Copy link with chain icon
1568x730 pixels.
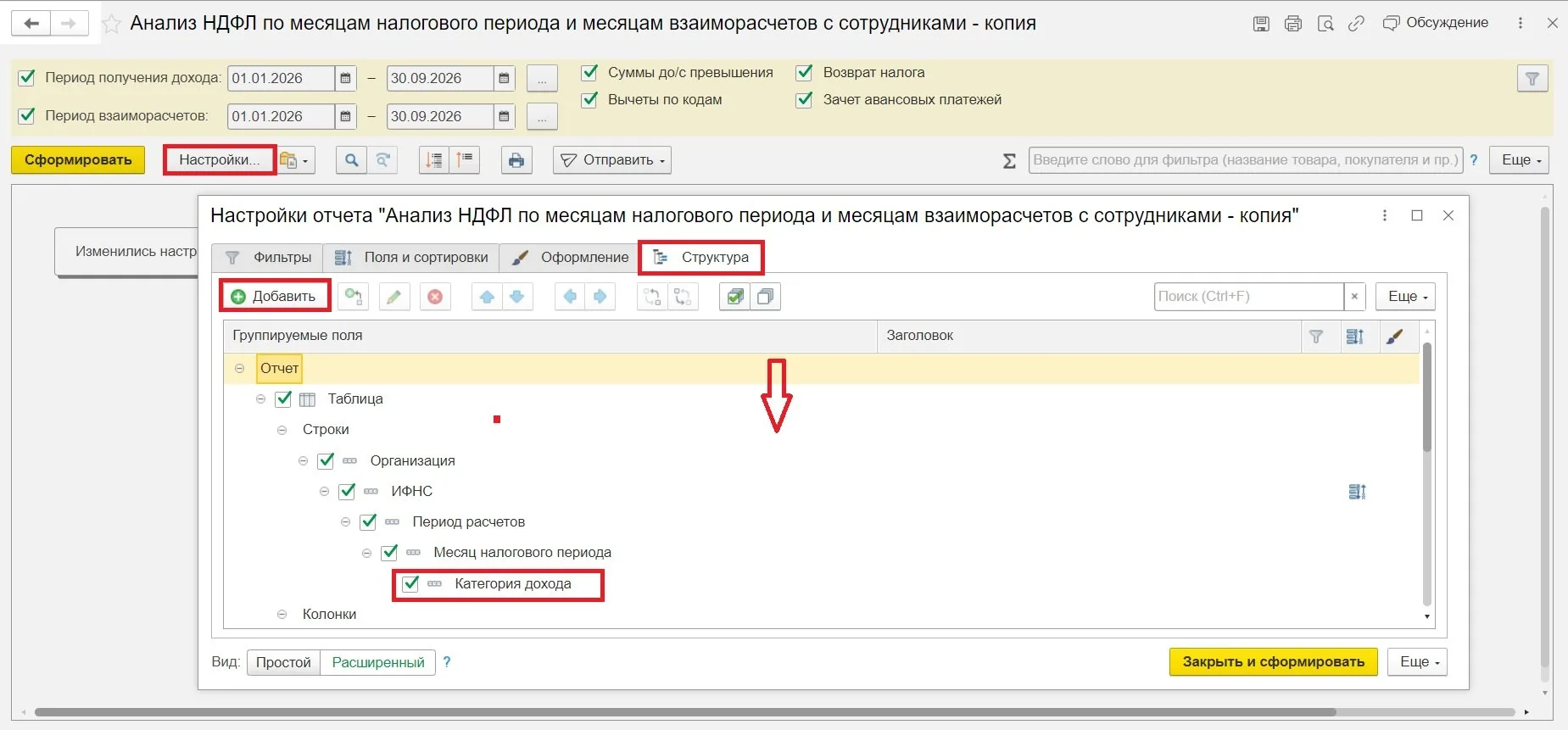point(1357,24)
